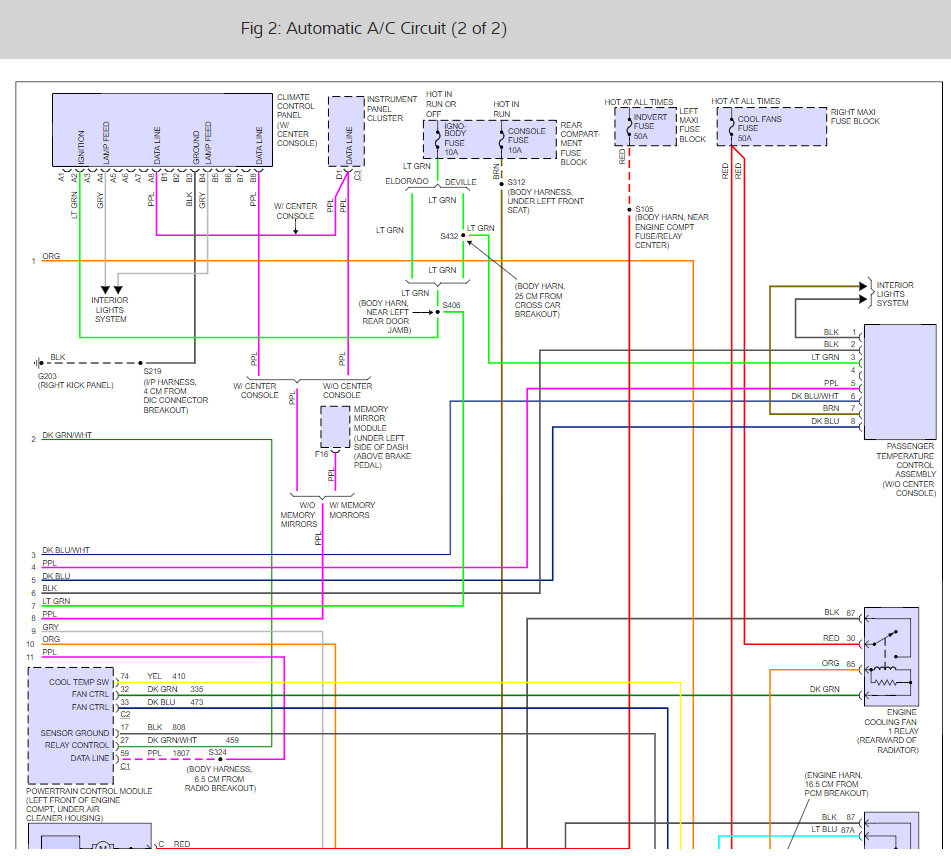This screenshot has height=856, width=951.
Task: Click the DEVILLE label
Action: (x=460, y=182)
